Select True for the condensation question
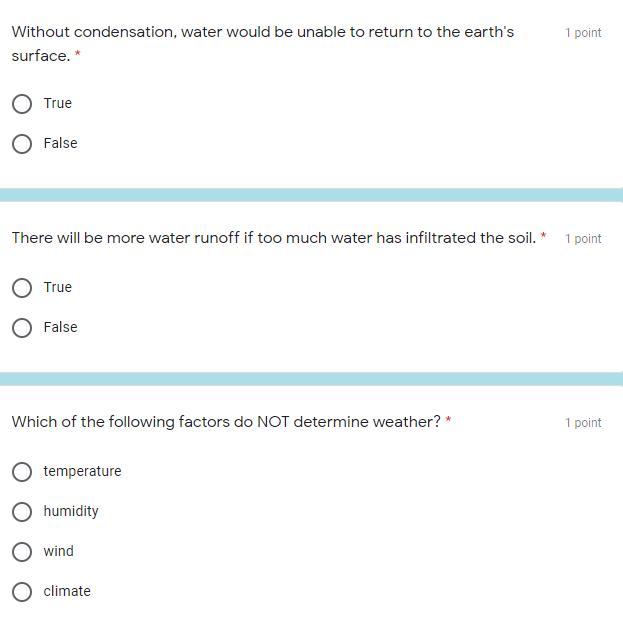This screenshot has height=631, width=623. (22, 103)
